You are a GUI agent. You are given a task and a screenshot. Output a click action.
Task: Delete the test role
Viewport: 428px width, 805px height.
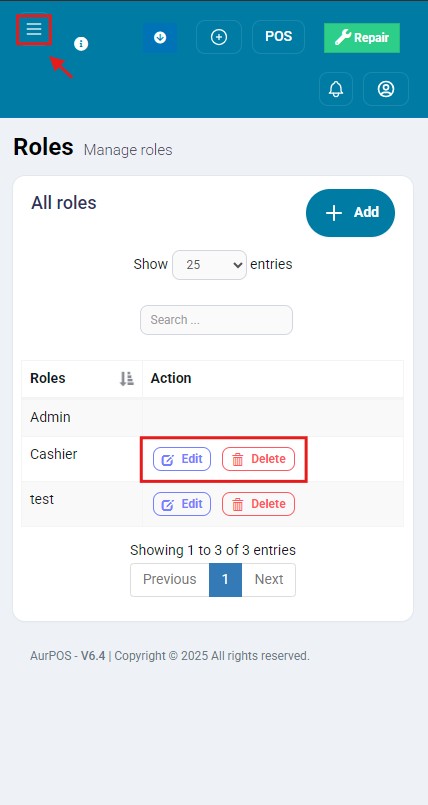[259, 504]
